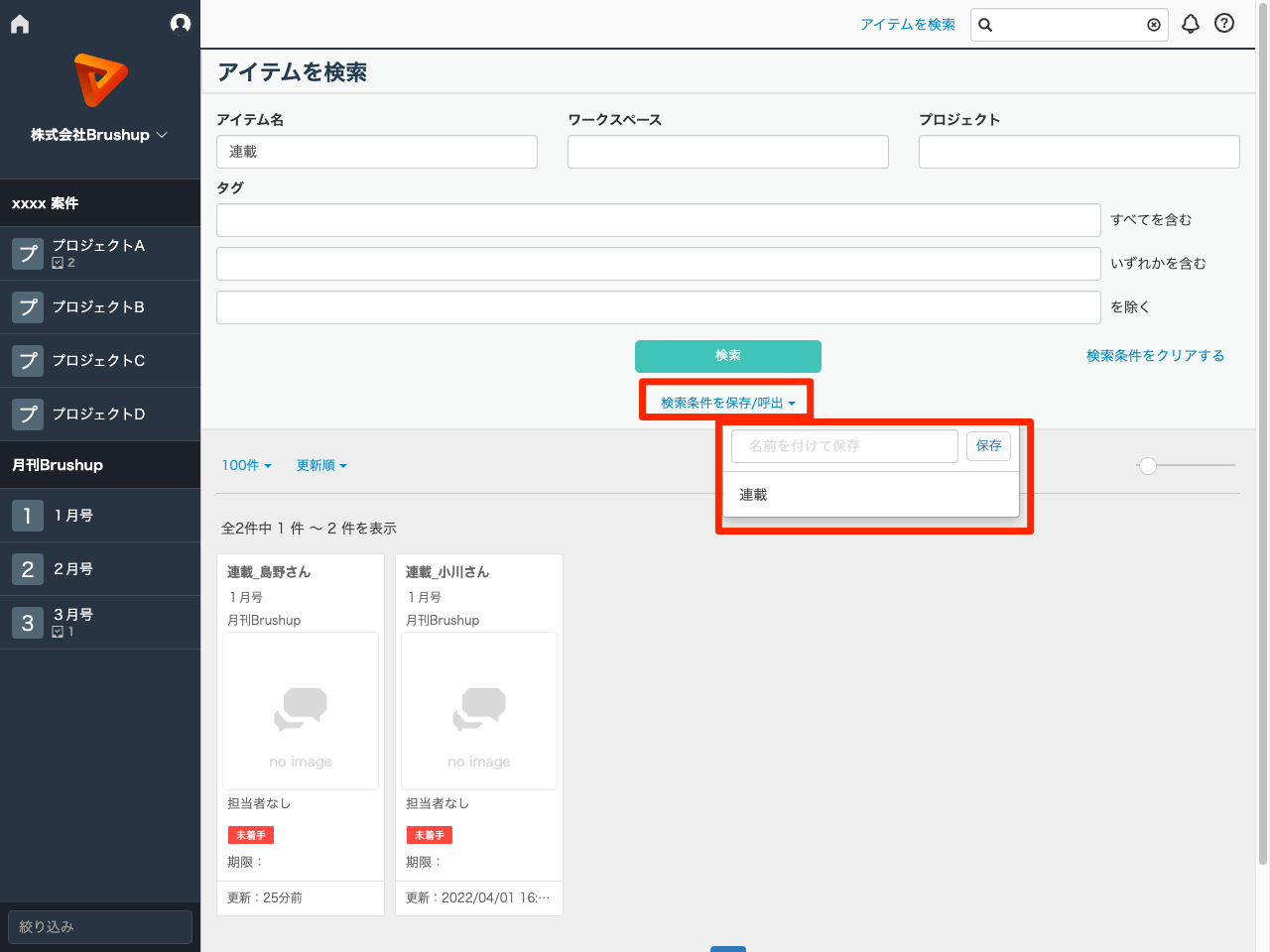1270x952 pixels.
Task: Click the アイテム名 input field
Action: (x=377, y=152)
